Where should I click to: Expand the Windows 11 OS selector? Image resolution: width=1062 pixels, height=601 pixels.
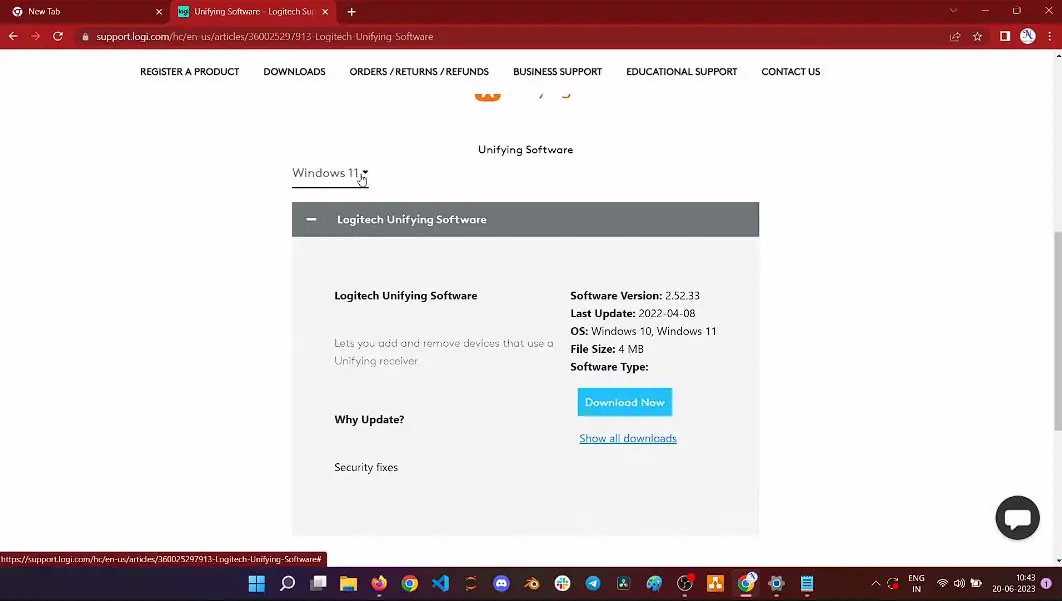click(x=330, y=172)
